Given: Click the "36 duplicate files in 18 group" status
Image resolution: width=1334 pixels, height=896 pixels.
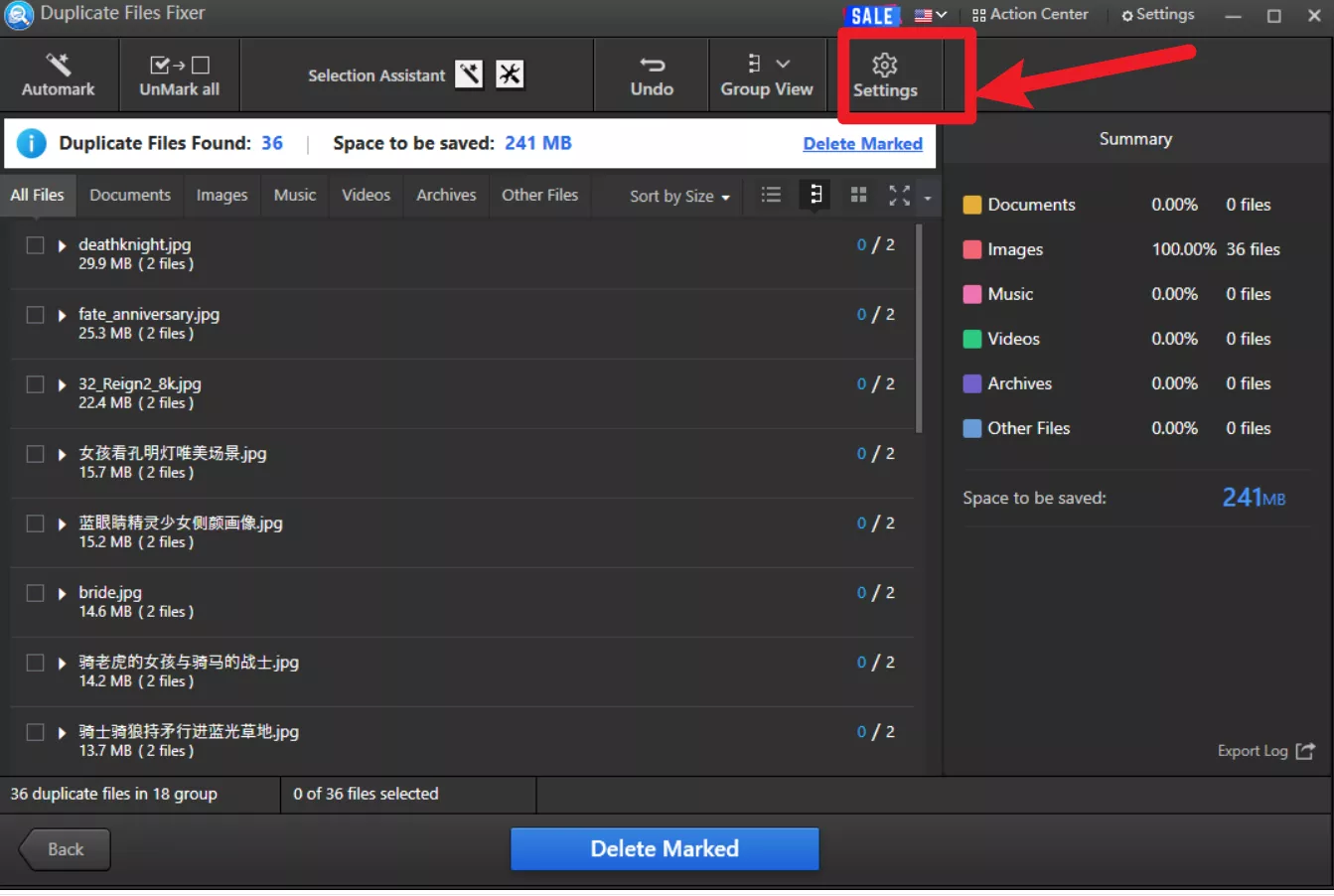Looking at the screenshot, I should [114, 794].
